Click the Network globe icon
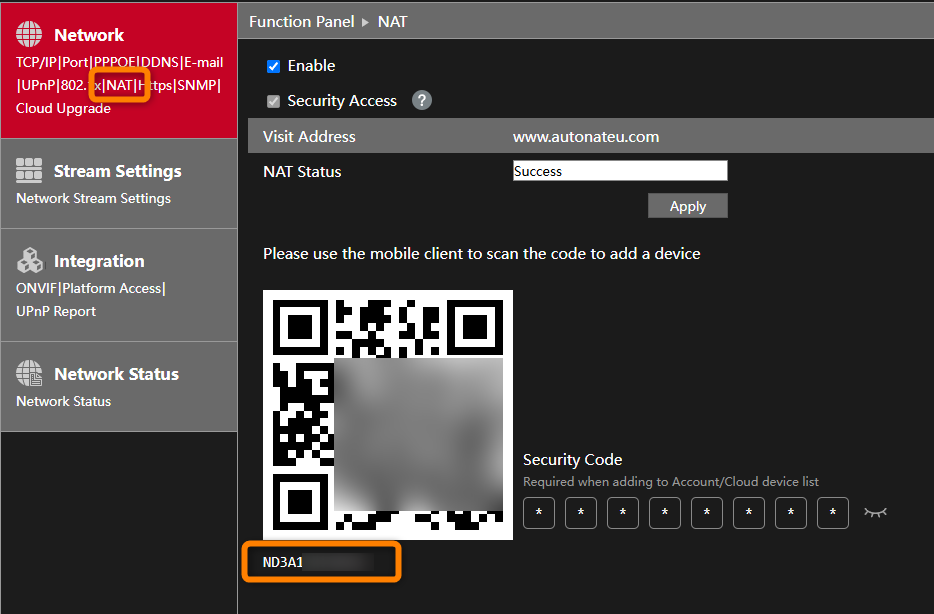The width and height of the screenshot is (934, 614). click(x=29, y=34)
